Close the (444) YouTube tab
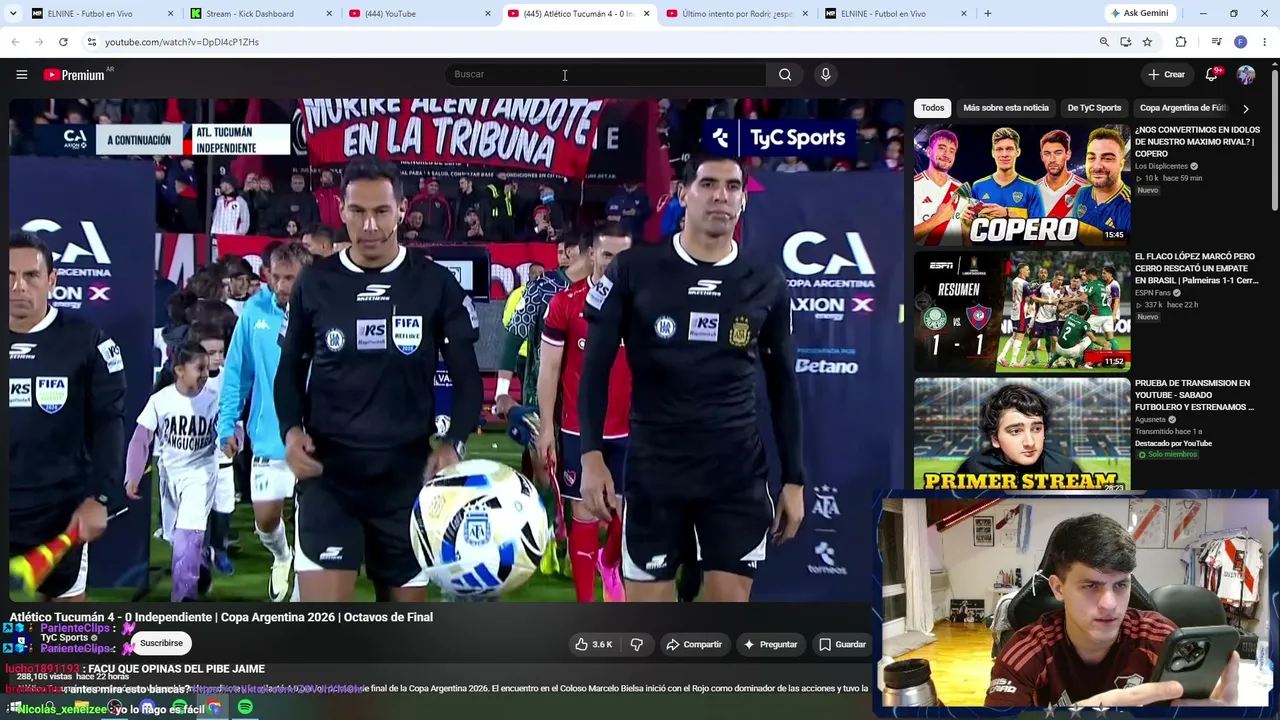1280x720 pixels. pos(488,14)
